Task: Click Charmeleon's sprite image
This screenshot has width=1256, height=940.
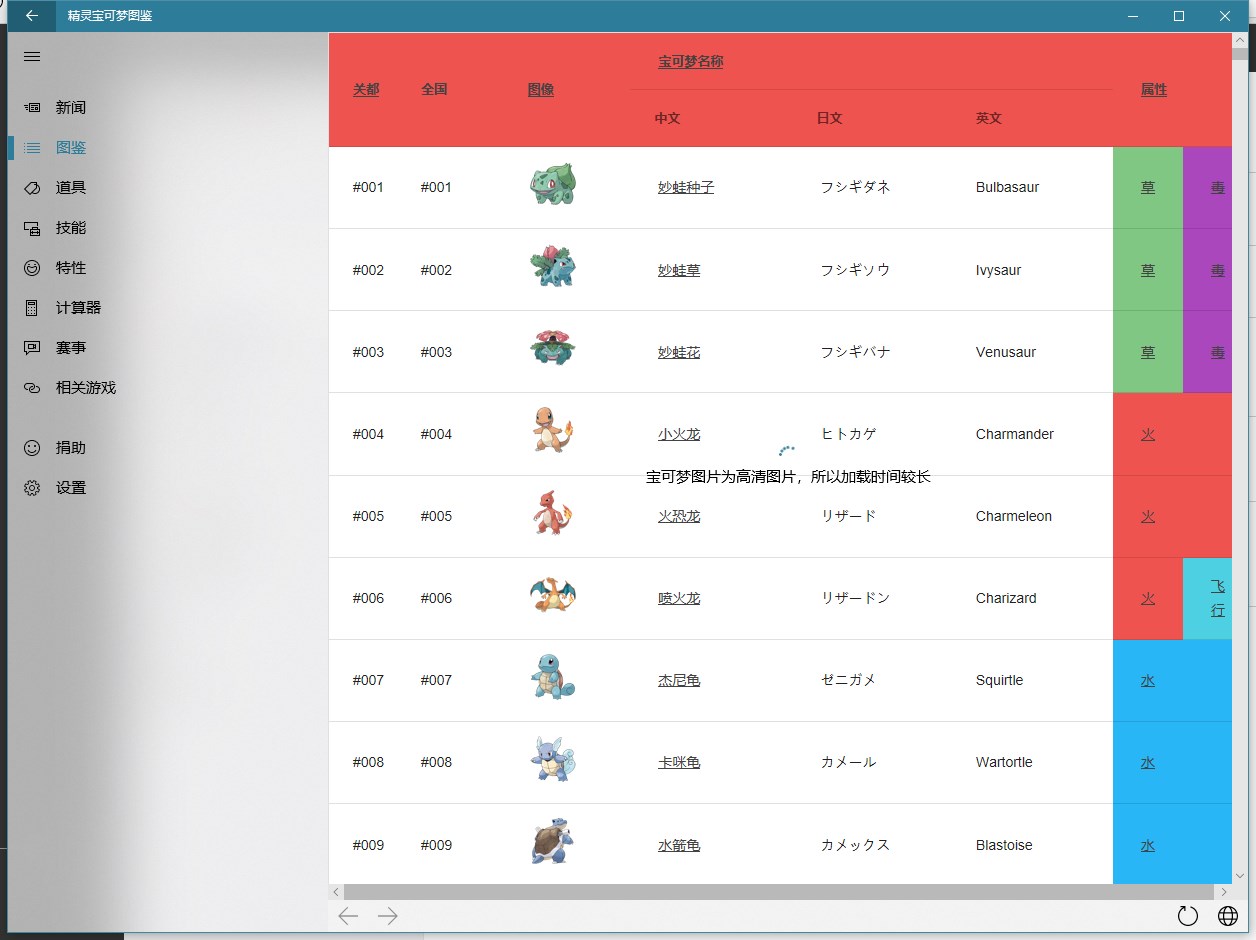Action: click(553, 513)
